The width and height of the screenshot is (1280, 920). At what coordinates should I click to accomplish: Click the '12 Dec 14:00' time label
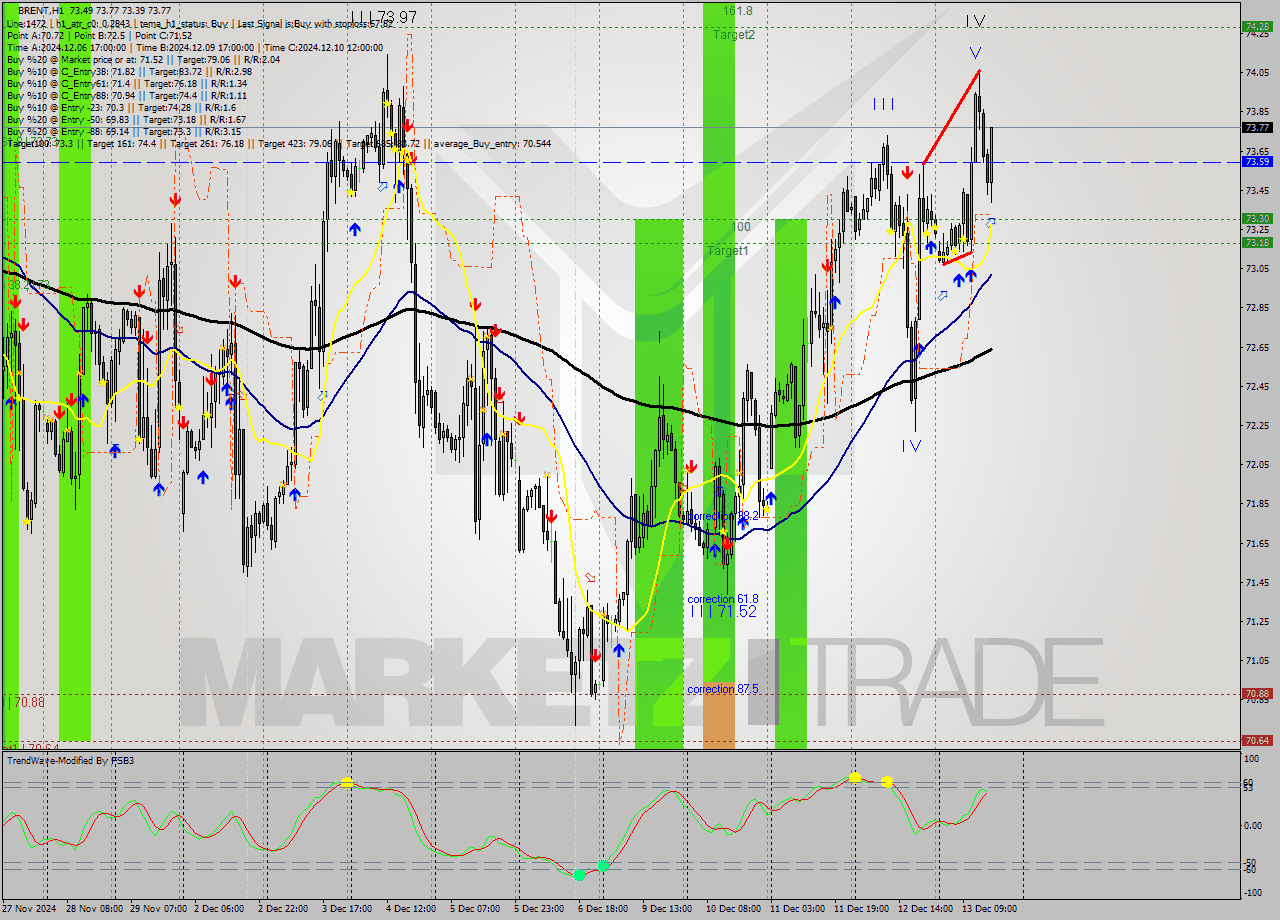coord(923,909)
